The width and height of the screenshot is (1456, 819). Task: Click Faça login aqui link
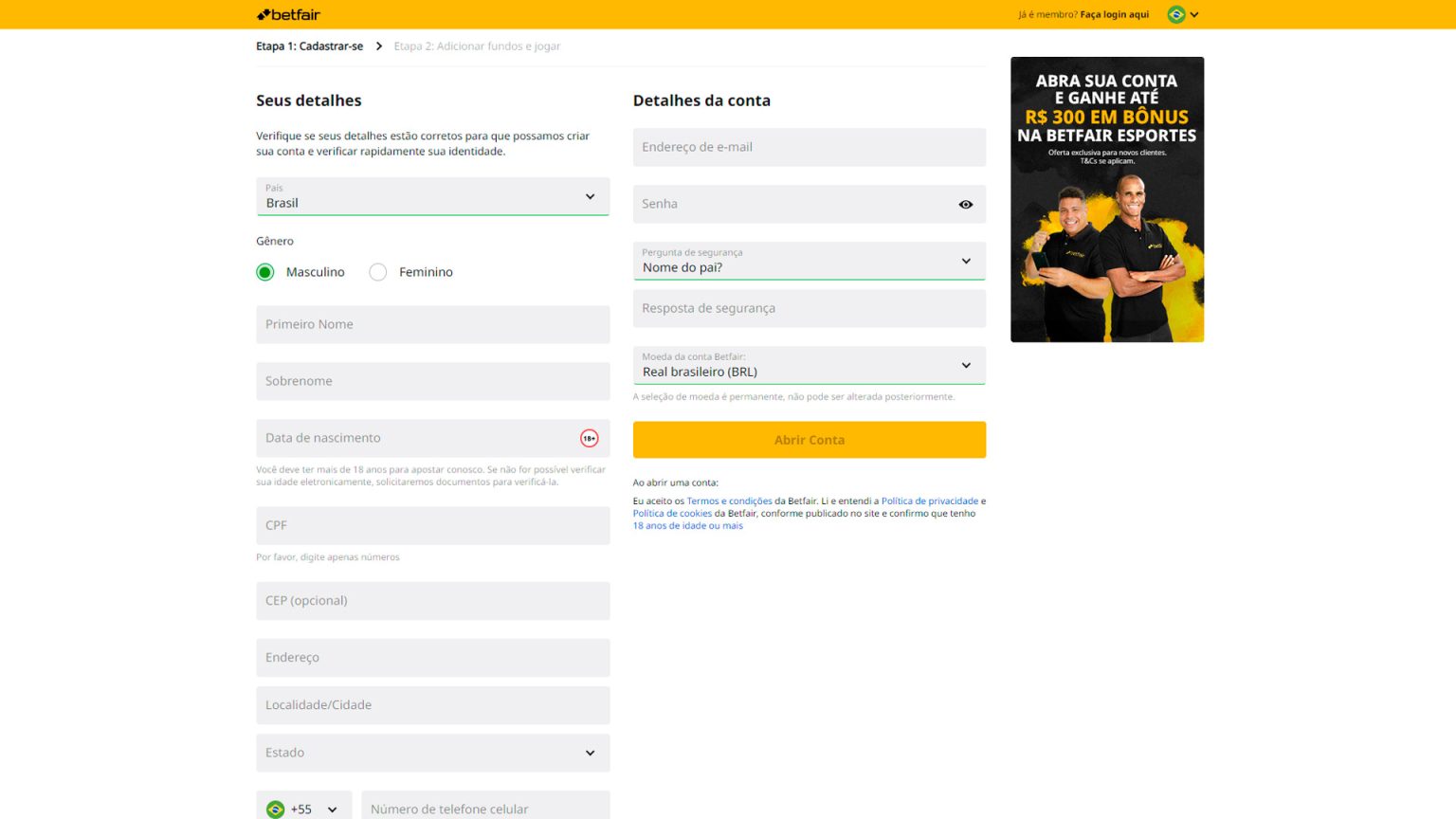pyautogui.click(x=1114, y=14)
